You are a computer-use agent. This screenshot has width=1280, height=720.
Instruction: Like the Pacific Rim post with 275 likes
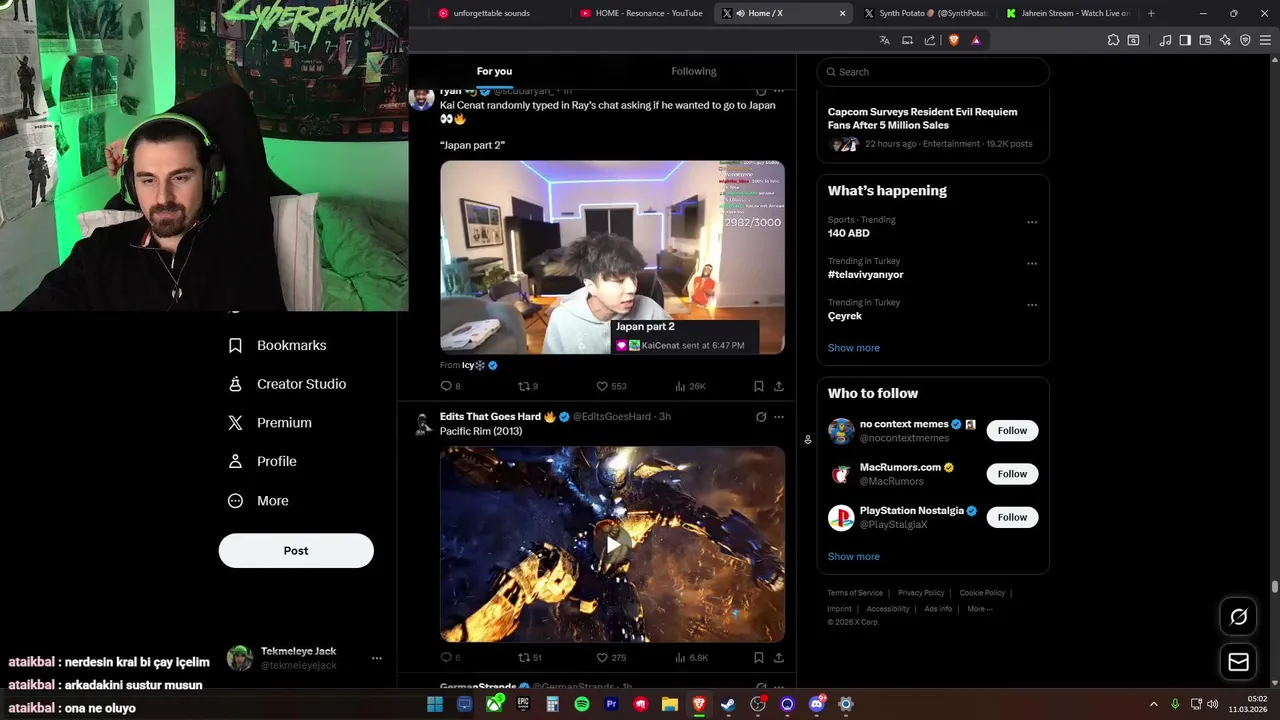(x=611, y=658)
